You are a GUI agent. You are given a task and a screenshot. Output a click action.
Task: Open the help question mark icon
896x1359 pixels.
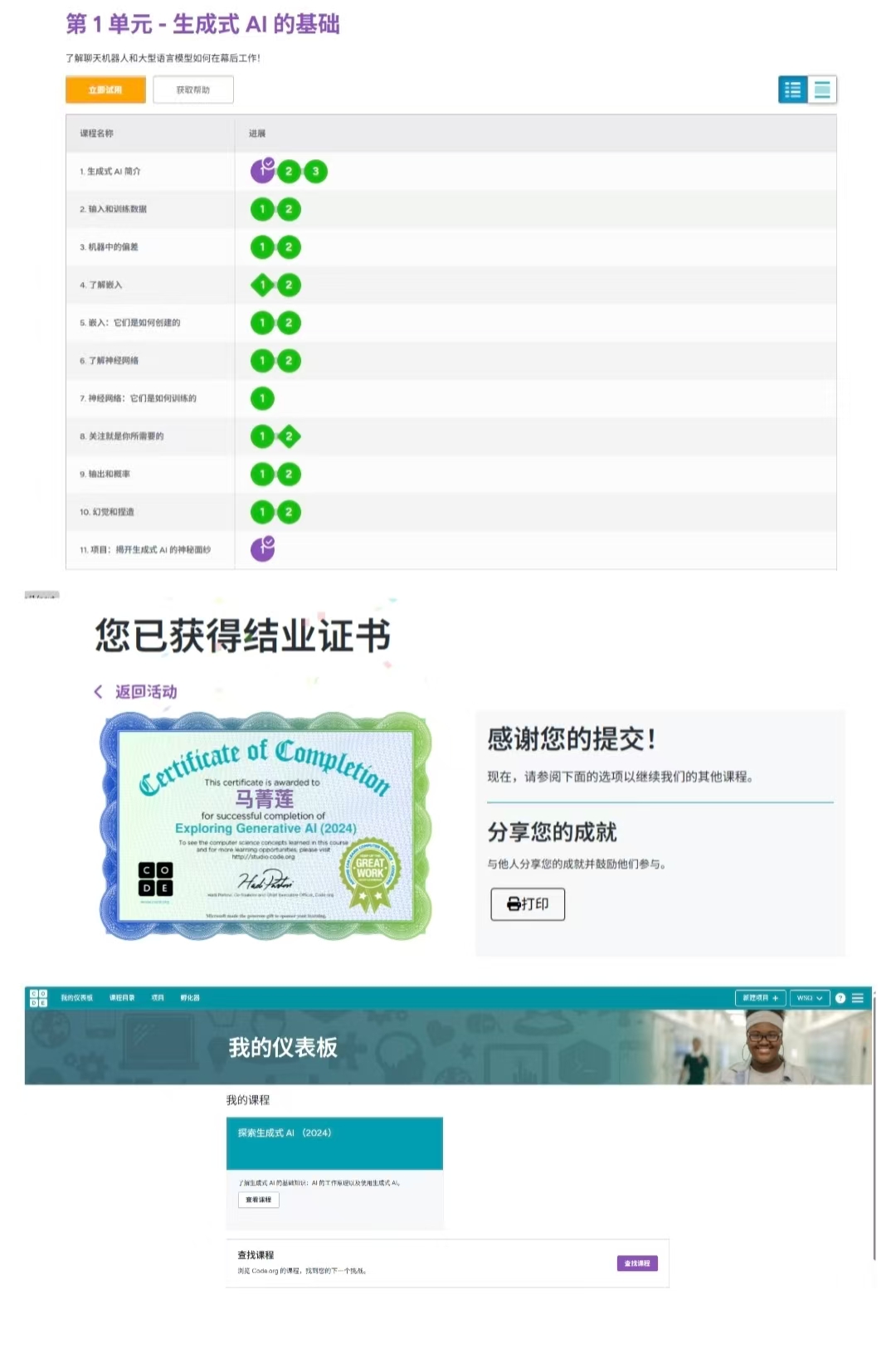click(840, 998)
